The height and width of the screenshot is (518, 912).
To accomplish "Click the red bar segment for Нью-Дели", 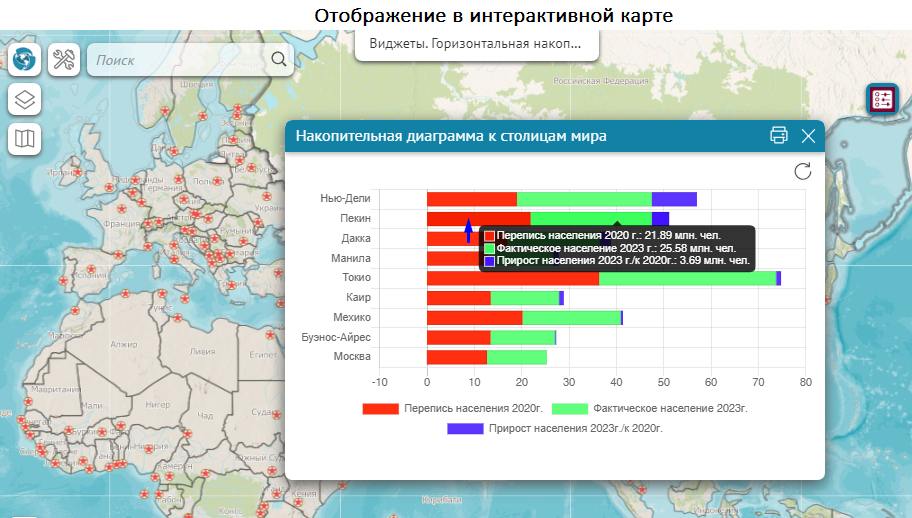I will [x=471, y=199].
